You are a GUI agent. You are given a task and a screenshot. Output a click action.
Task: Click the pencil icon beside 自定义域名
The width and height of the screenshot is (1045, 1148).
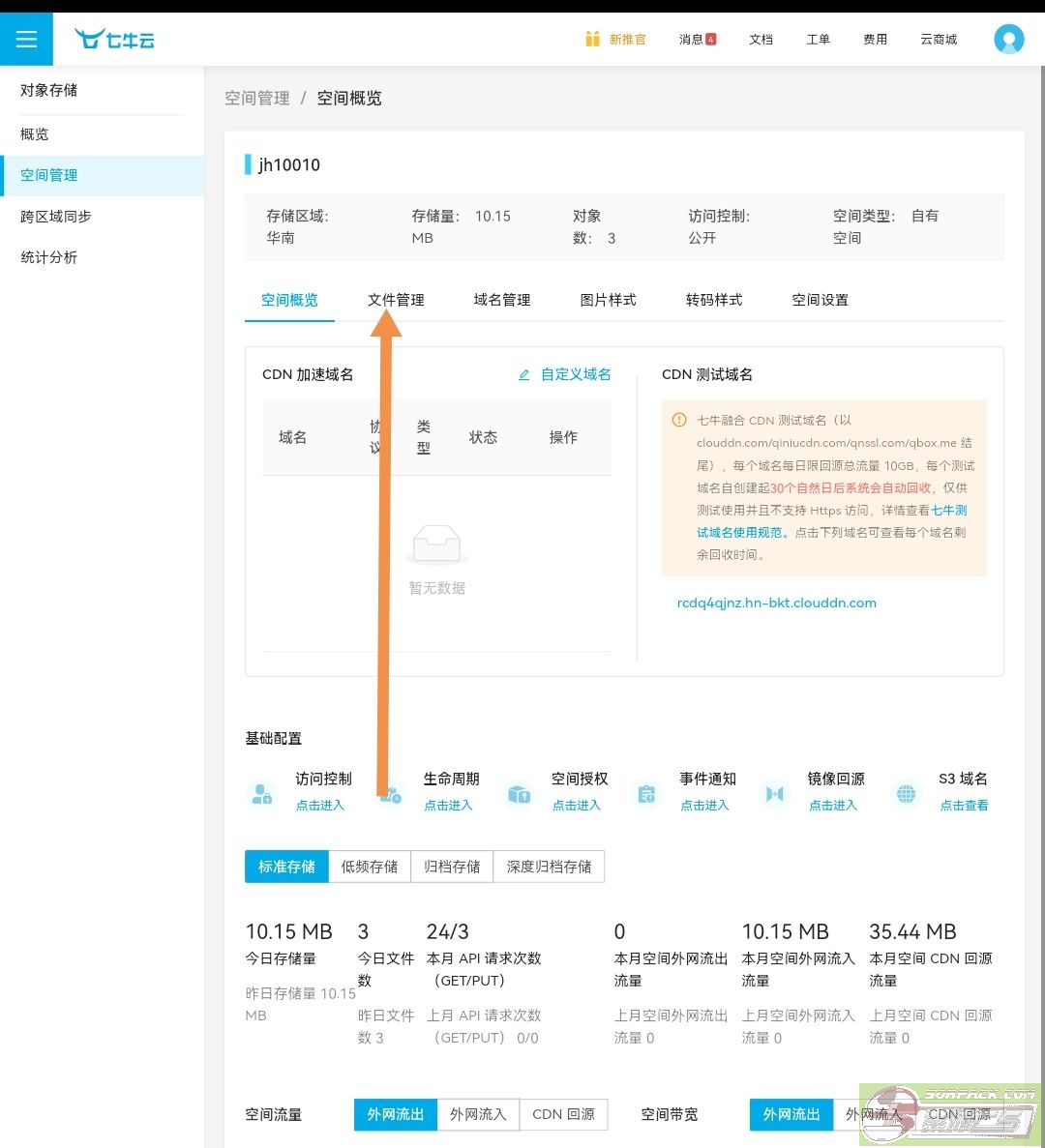tap(523, 375)
